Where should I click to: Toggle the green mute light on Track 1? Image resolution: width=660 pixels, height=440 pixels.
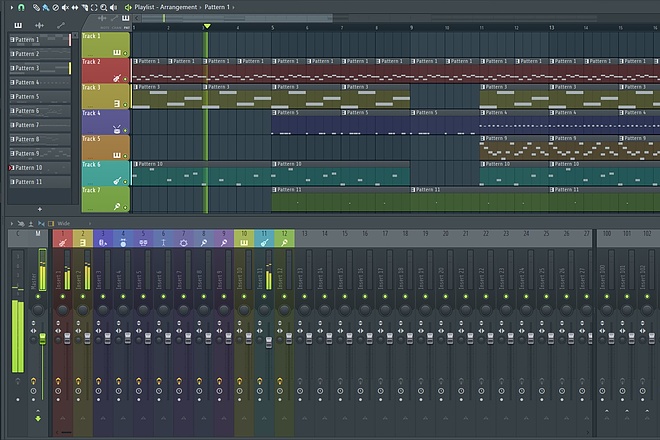125,53
